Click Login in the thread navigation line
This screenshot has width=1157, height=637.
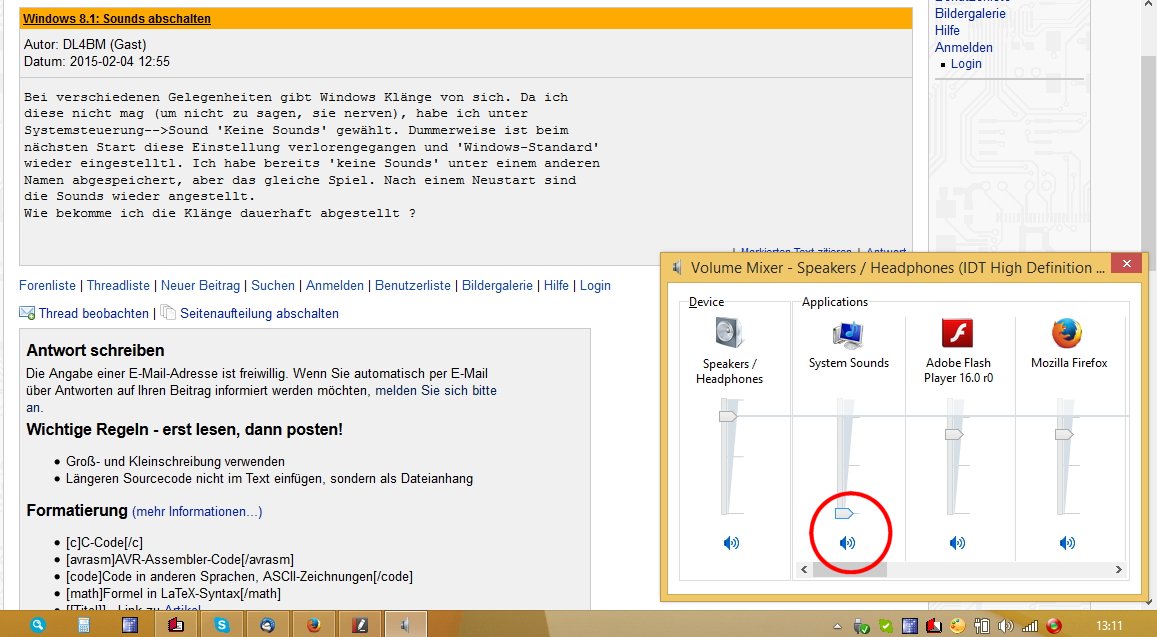595,286
